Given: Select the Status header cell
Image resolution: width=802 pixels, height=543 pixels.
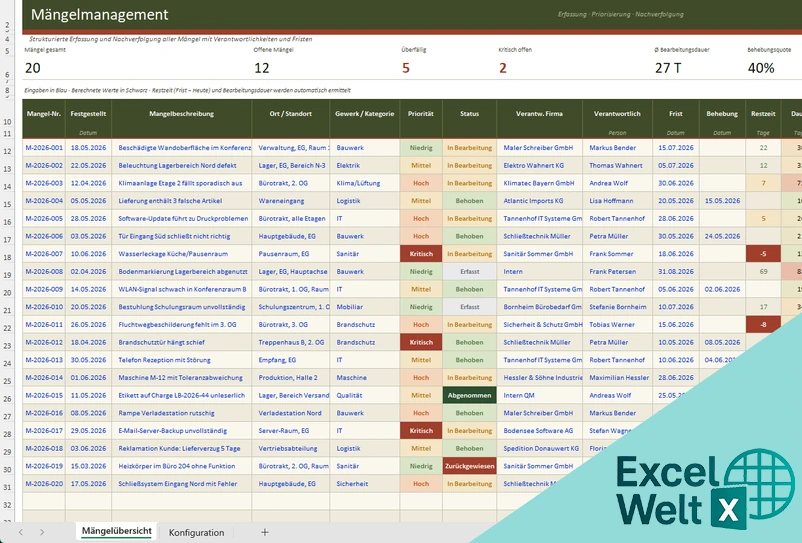Looking at the screenshot, I should tap(470, 114).
